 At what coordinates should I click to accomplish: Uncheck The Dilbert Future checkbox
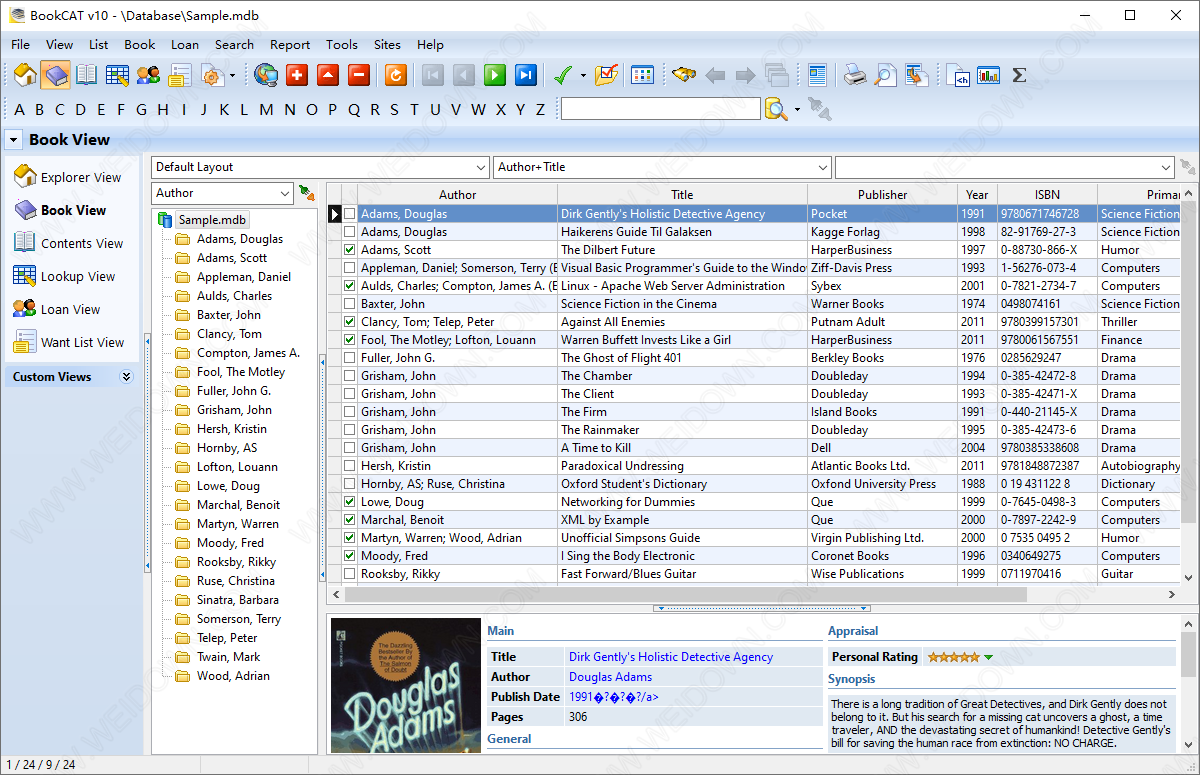(x=350, y=250)
